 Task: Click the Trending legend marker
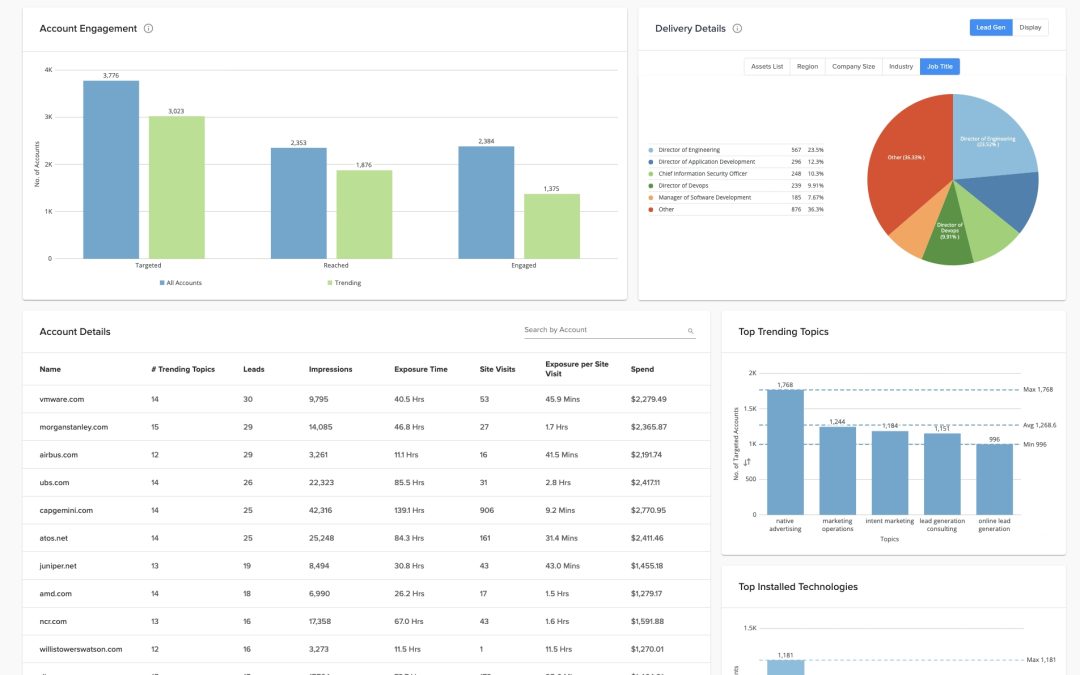[x=330, y=282]
